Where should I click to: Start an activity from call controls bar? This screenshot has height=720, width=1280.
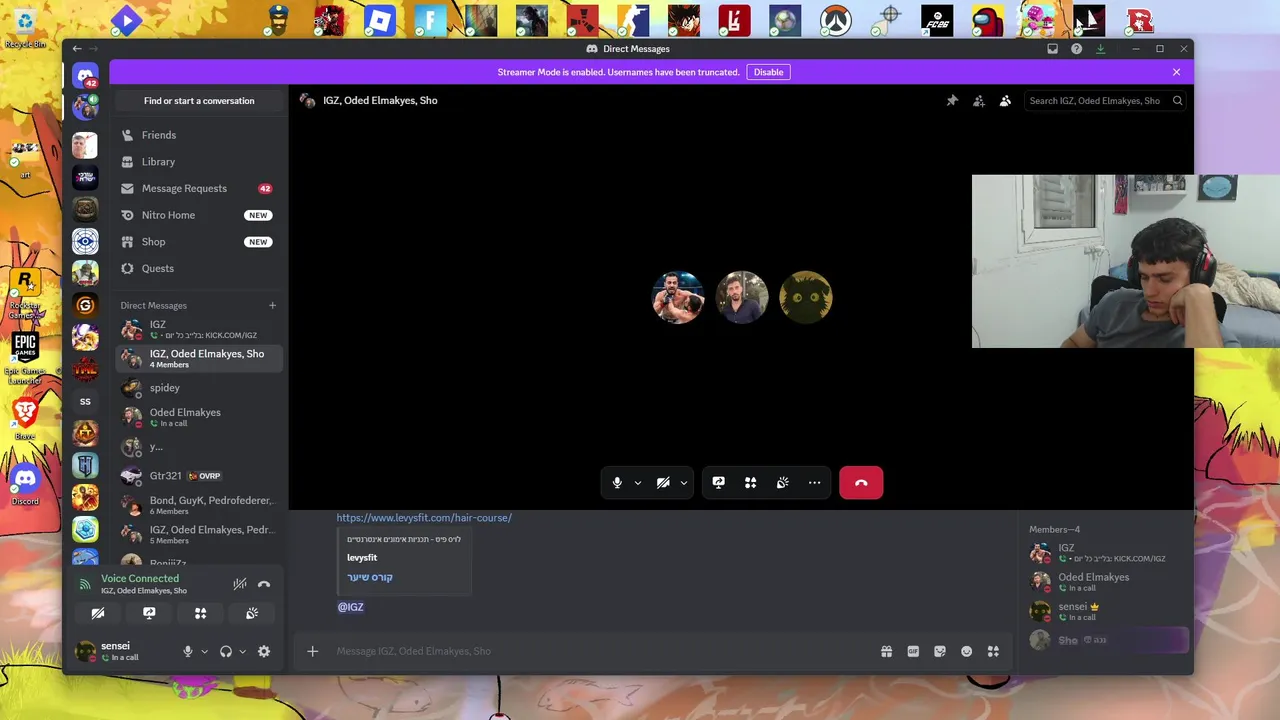(750, 483)
